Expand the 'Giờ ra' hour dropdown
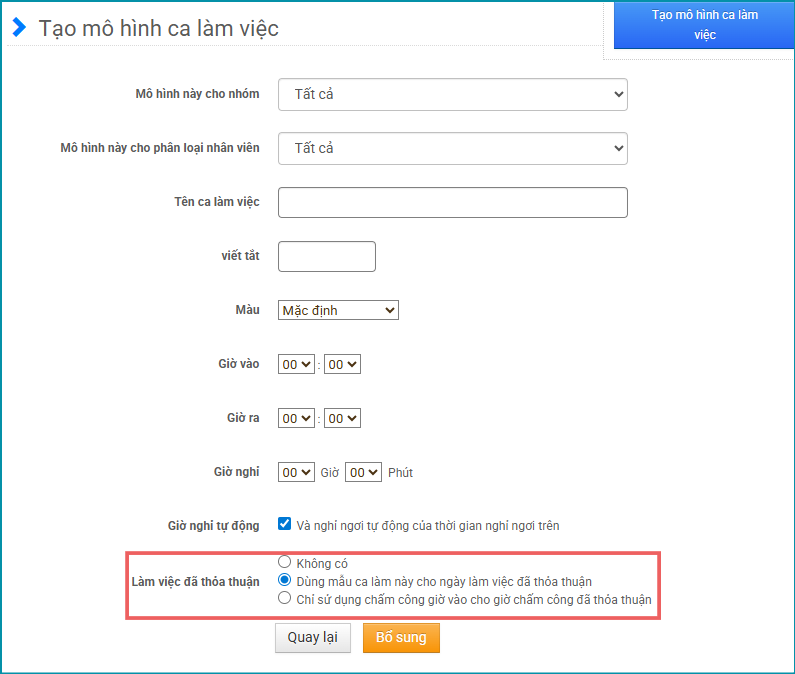This screenshot has height=674, width=795. click(297, 418)
